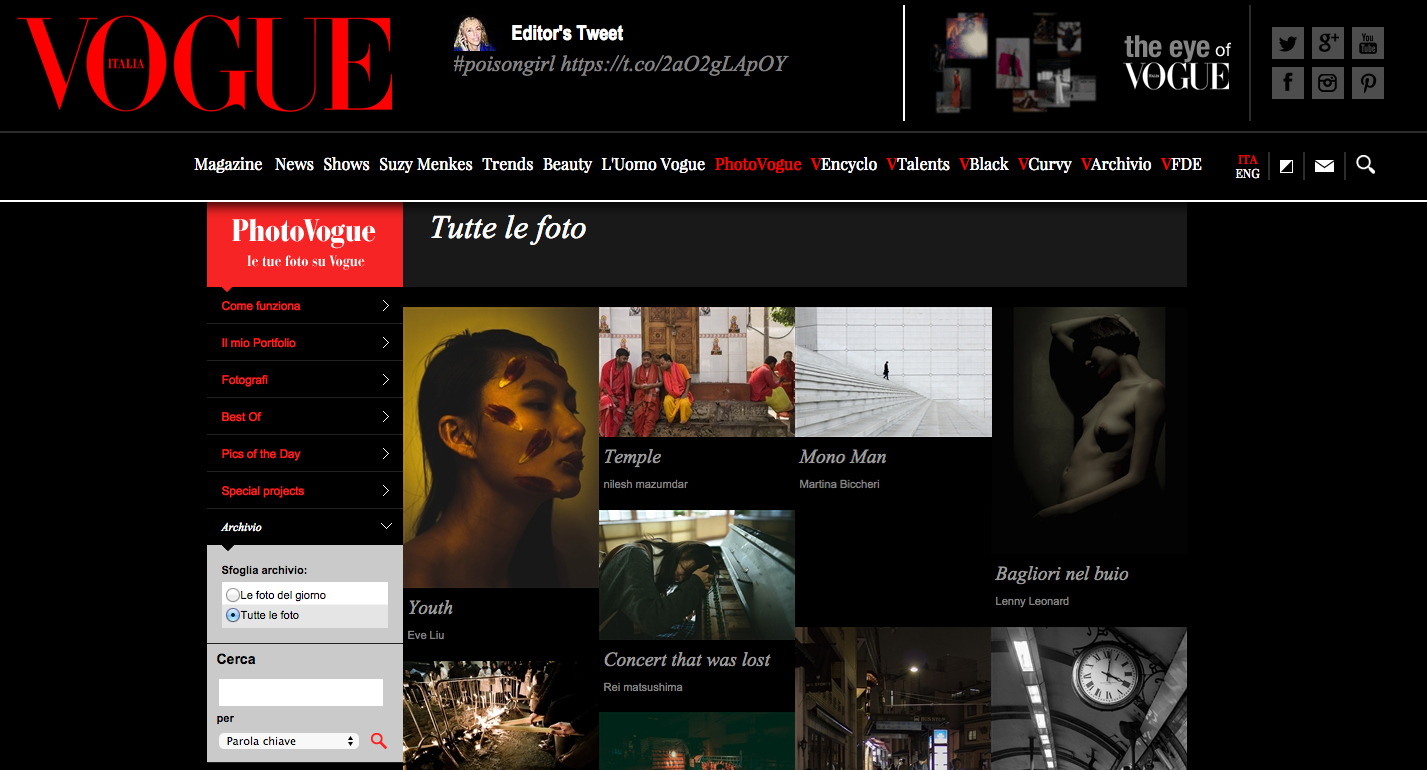Open the PhotoVogue menu item
Viewport: 1427px width, 770px height.
[x=758, y=164]
